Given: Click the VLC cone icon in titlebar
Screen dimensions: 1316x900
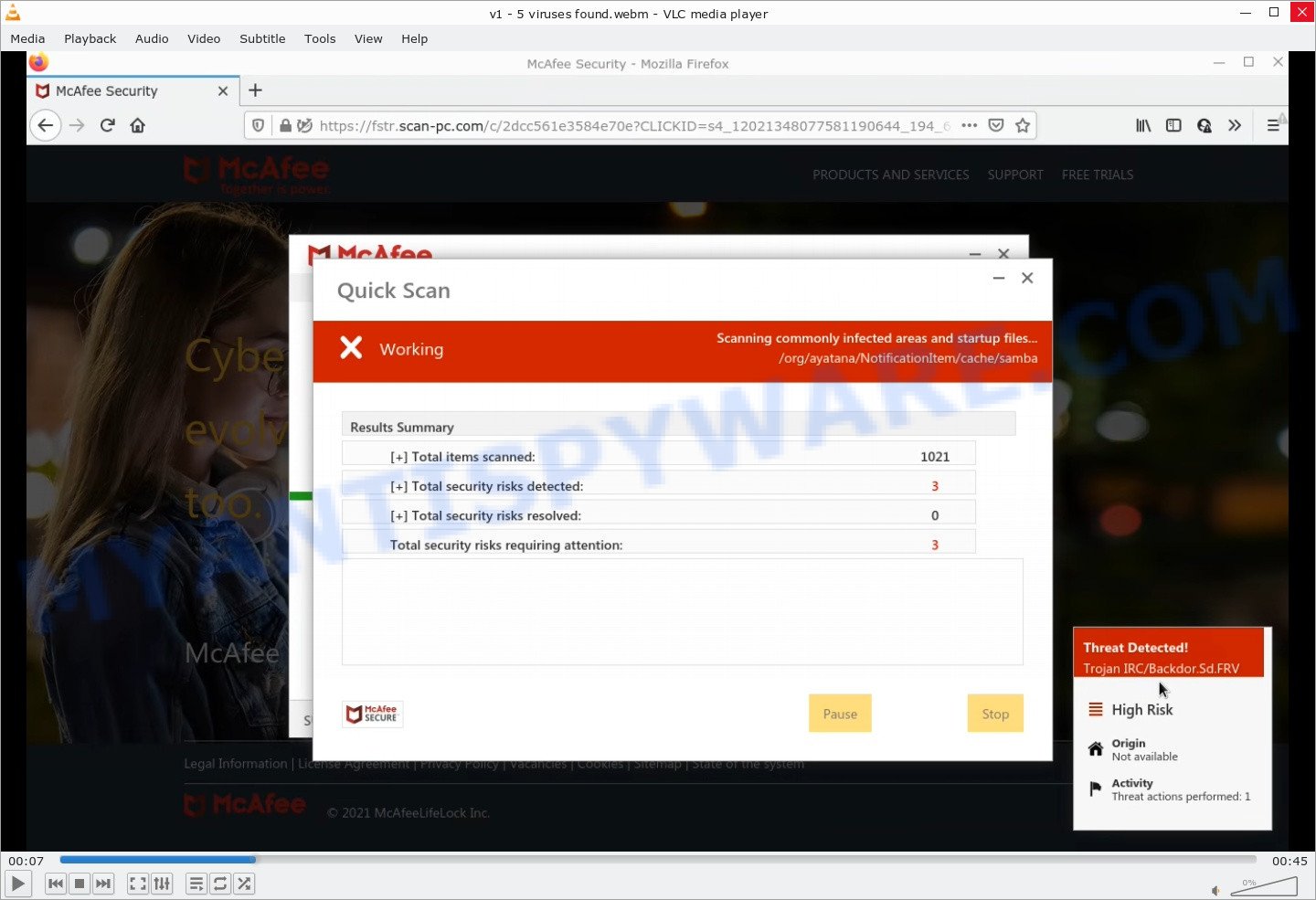Looking at the screenshot, I should (13, 13).
